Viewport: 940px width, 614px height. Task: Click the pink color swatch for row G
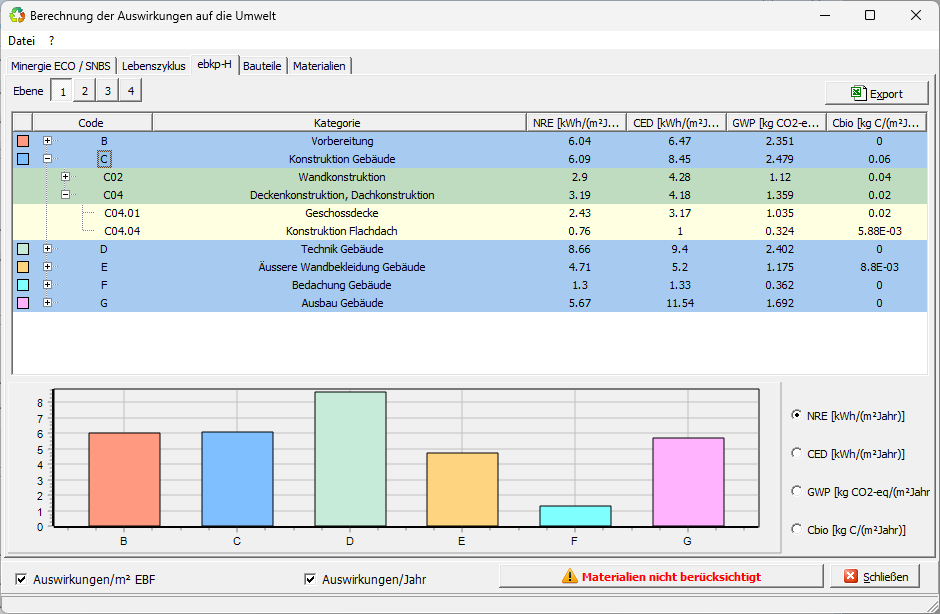(23, 303)
